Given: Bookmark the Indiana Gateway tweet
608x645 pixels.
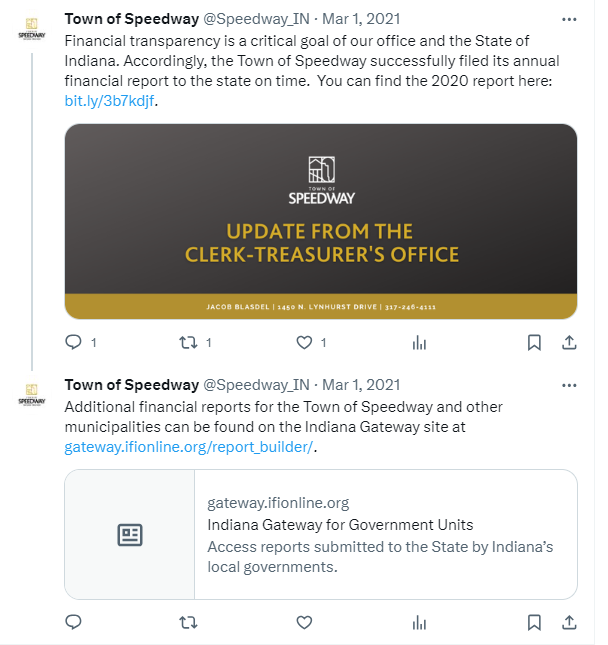Looking at the screenshot, I should point(534,622).
